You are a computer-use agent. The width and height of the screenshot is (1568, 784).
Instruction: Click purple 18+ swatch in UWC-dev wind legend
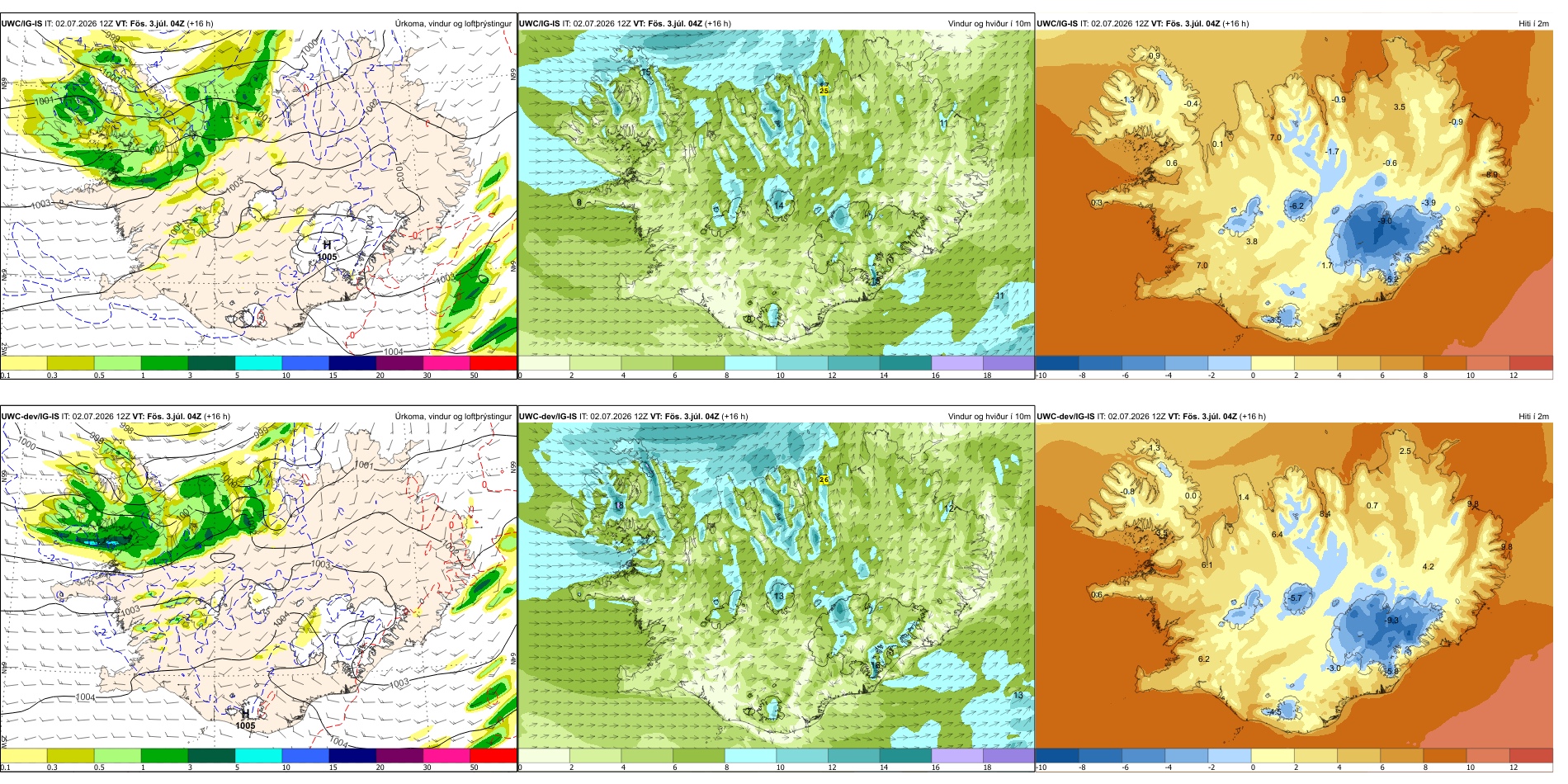click(1008, 755)
